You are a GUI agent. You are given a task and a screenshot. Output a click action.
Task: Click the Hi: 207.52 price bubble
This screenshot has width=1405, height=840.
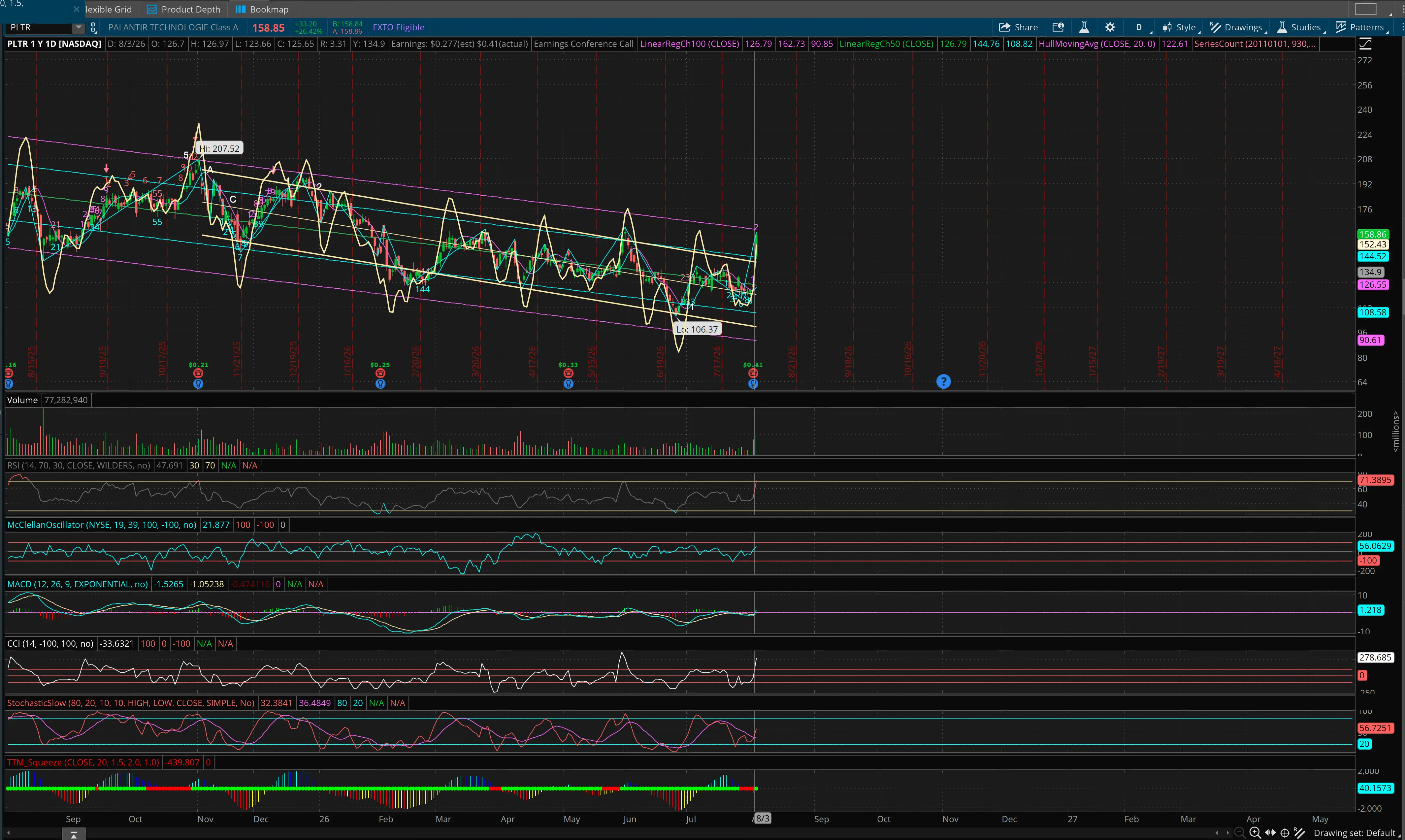click(220, 148)
